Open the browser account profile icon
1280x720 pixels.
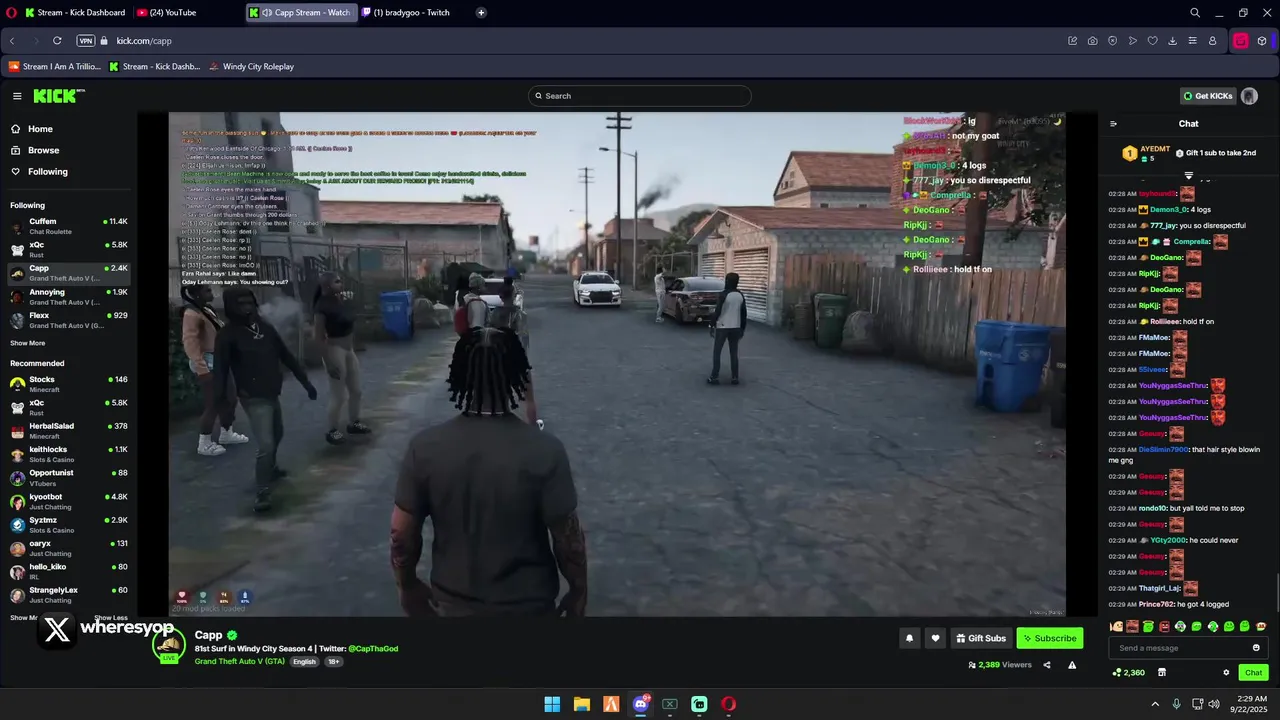1212,41
